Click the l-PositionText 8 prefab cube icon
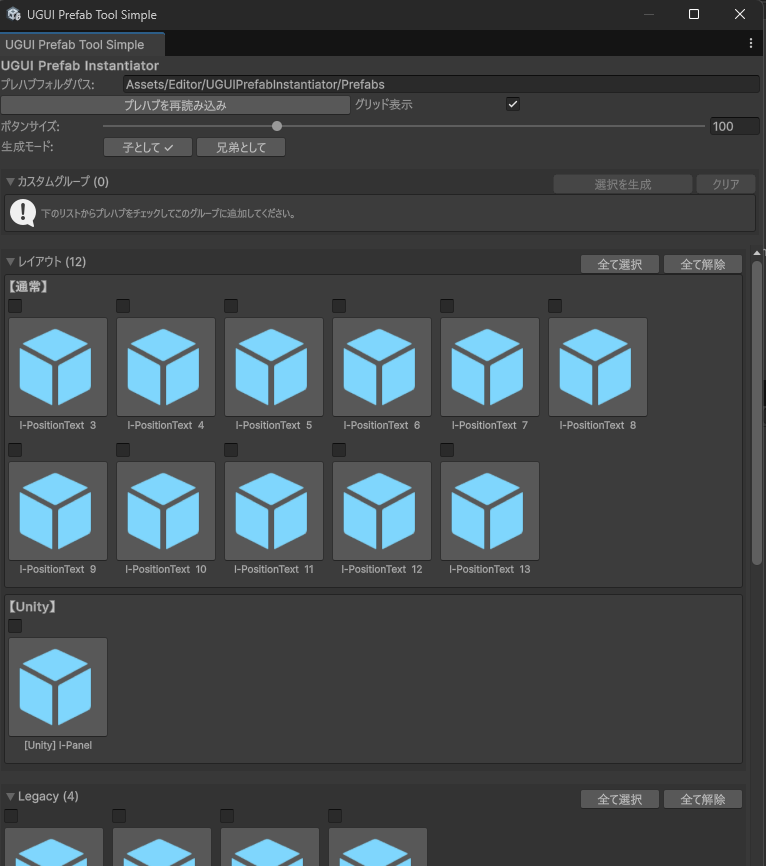Screen dimensions: 766x866 click(x=598, y=367)
